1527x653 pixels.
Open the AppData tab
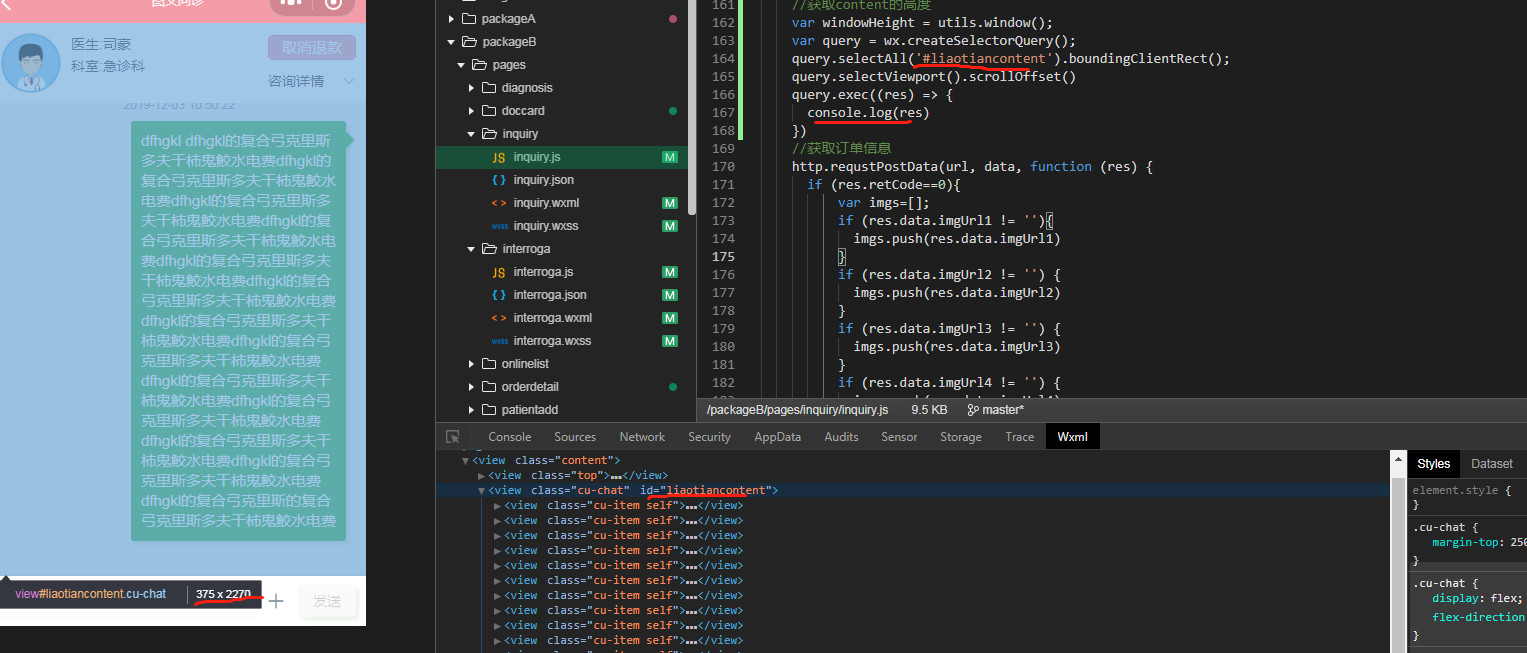777,437
